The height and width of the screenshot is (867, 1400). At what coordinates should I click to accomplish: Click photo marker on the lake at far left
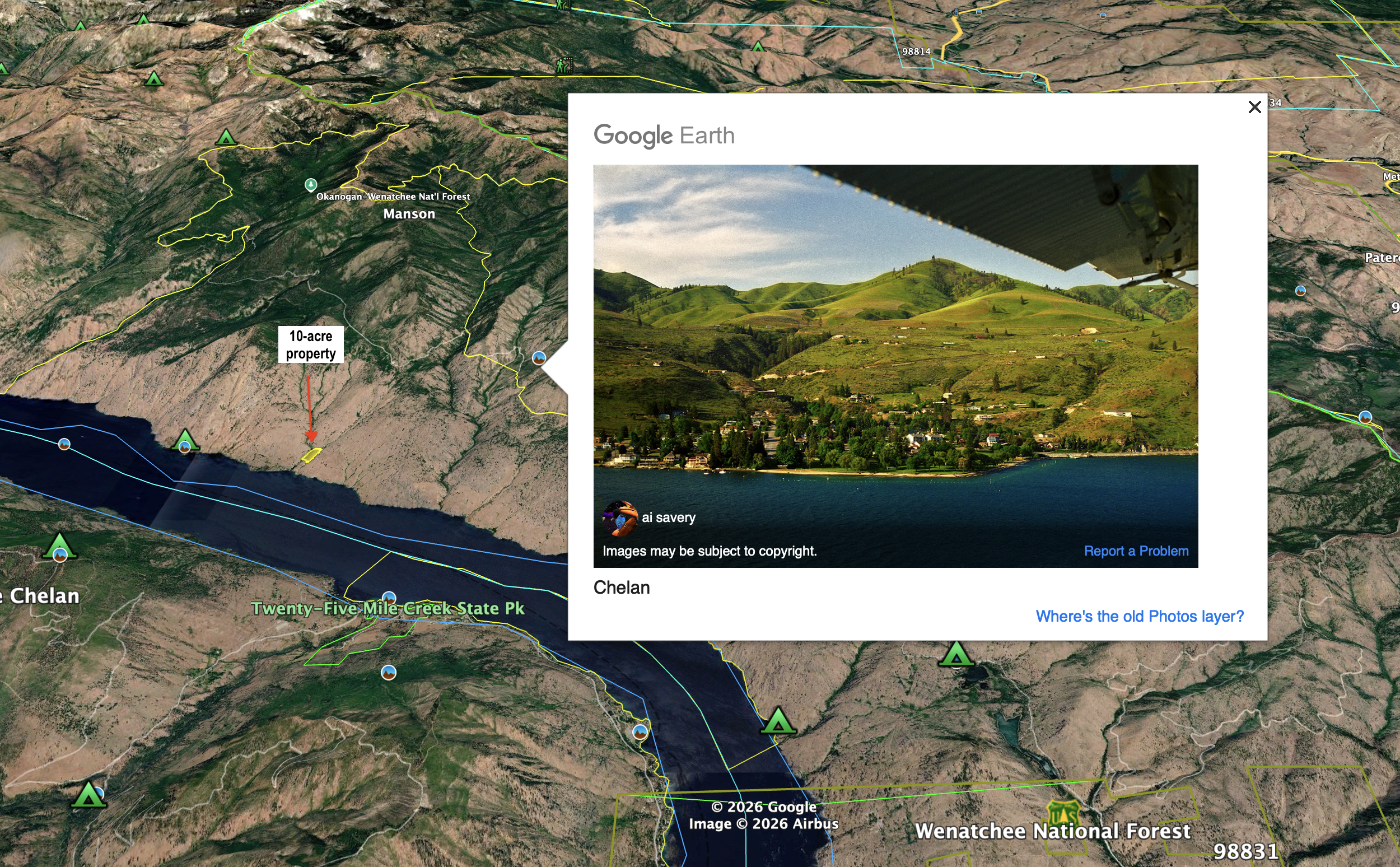pos(64,444)
